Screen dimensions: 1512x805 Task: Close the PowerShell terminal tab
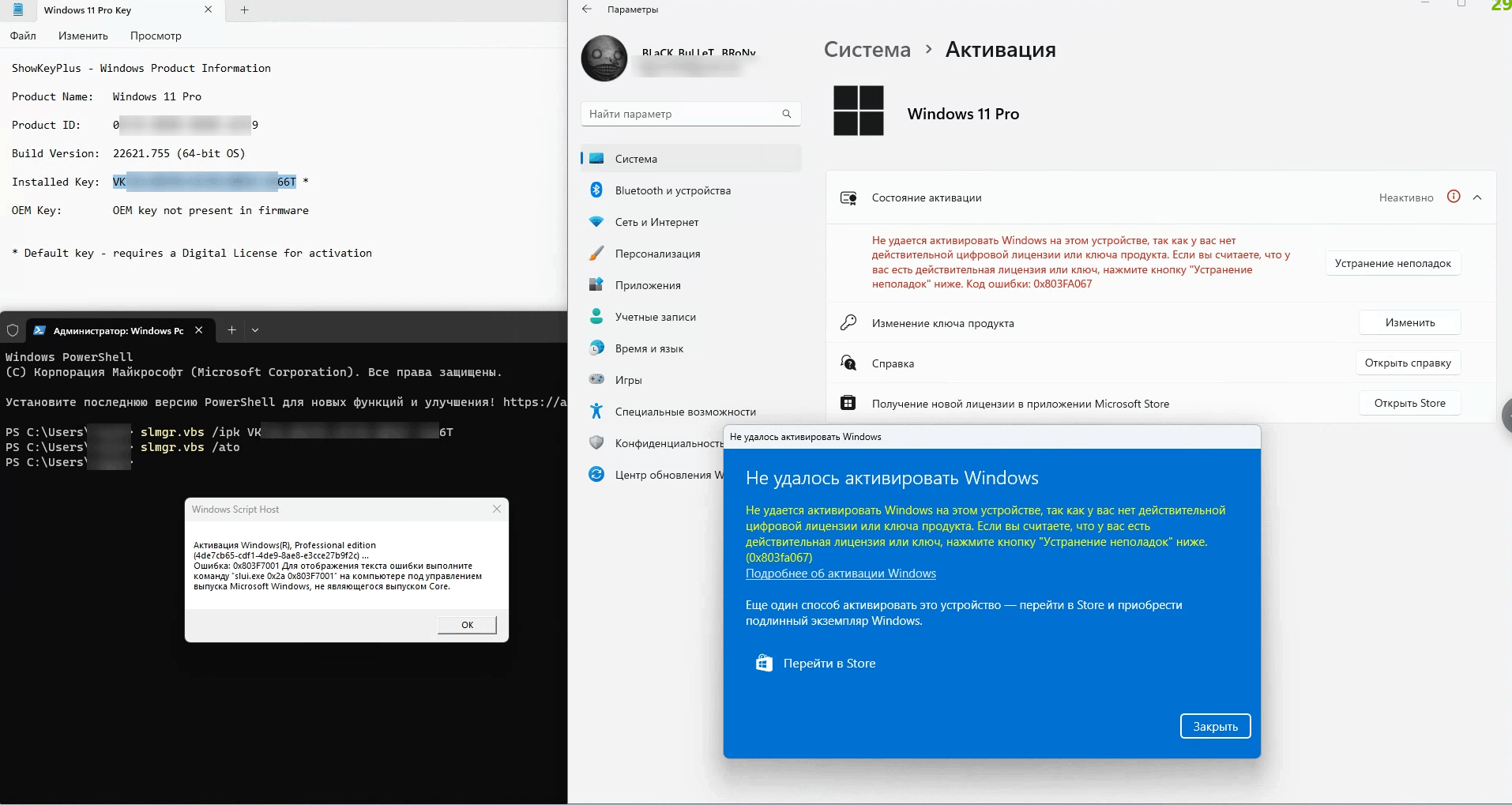[199, 330]
